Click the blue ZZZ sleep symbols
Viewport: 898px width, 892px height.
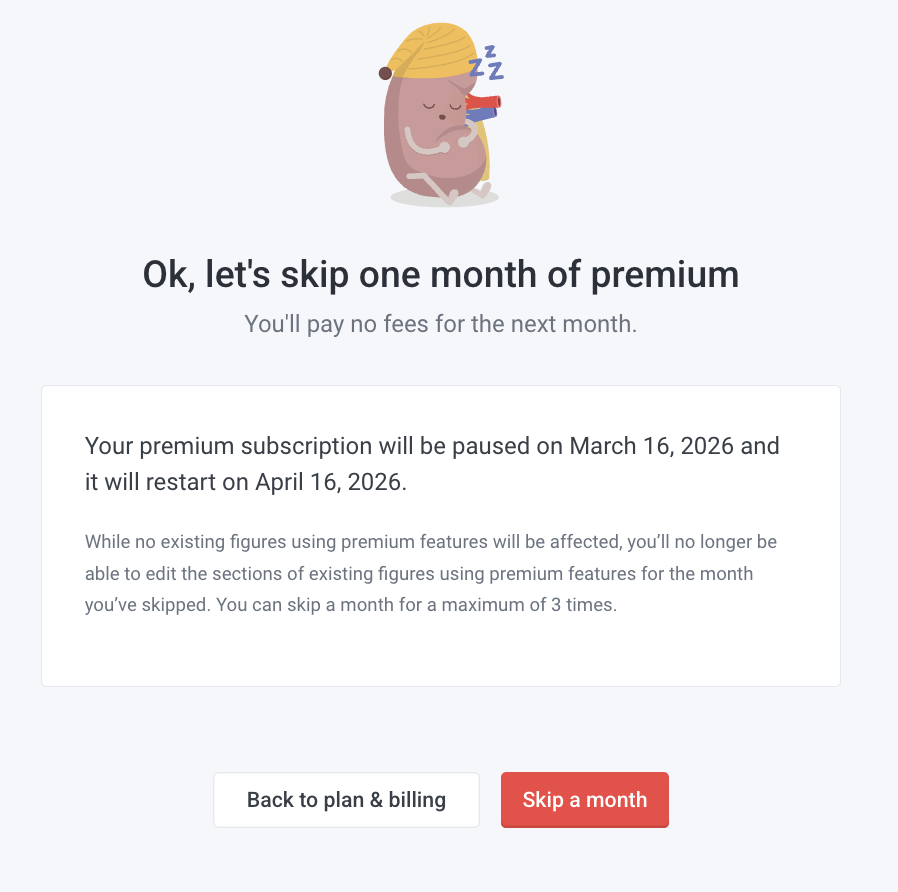pos(487,62)
